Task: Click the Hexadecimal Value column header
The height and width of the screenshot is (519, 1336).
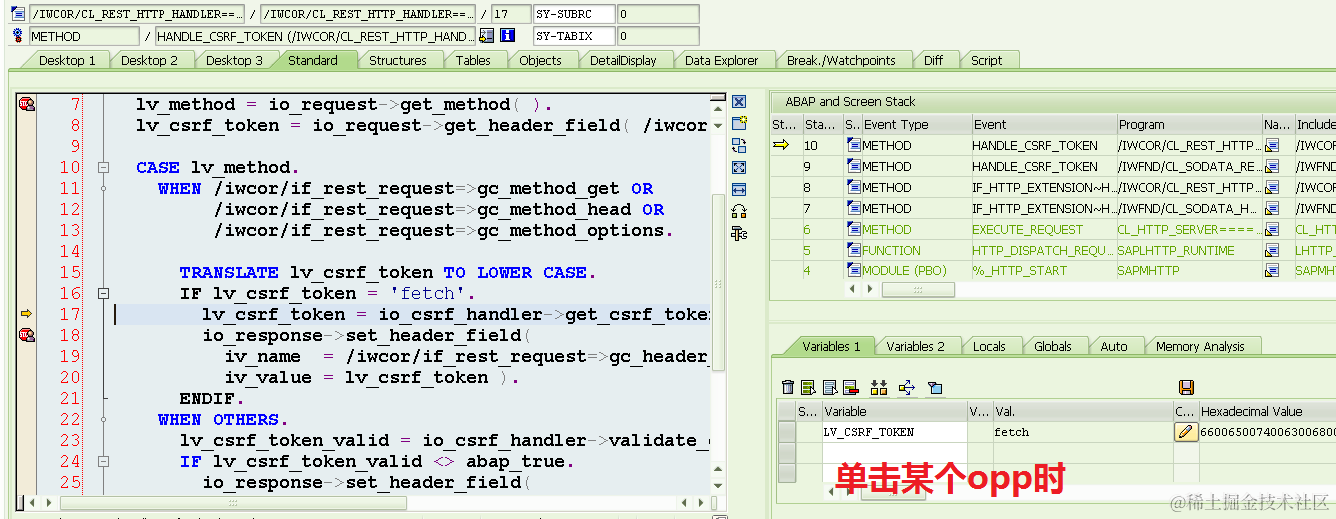Action: point(1267,411)
